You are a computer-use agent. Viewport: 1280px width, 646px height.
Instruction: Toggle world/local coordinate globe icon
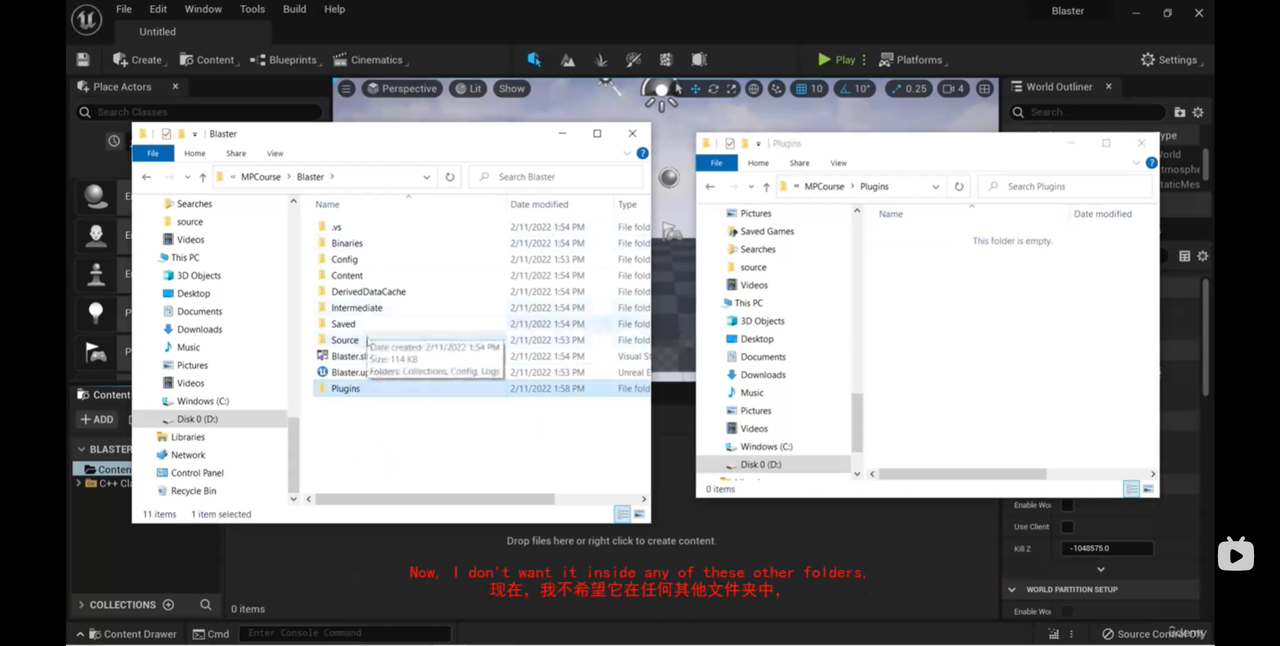tap(754, 89)
